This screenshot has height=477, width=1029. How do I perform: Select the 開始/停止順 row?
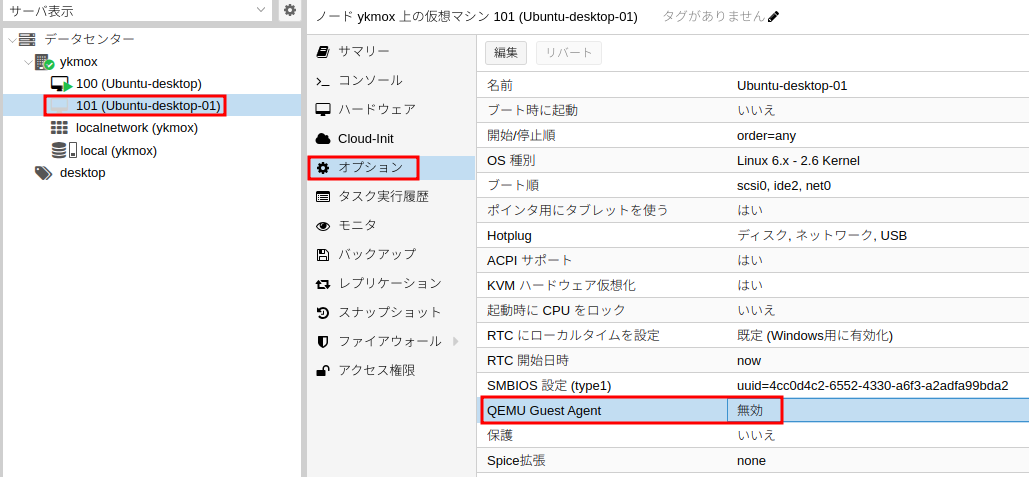coord(753,135)
